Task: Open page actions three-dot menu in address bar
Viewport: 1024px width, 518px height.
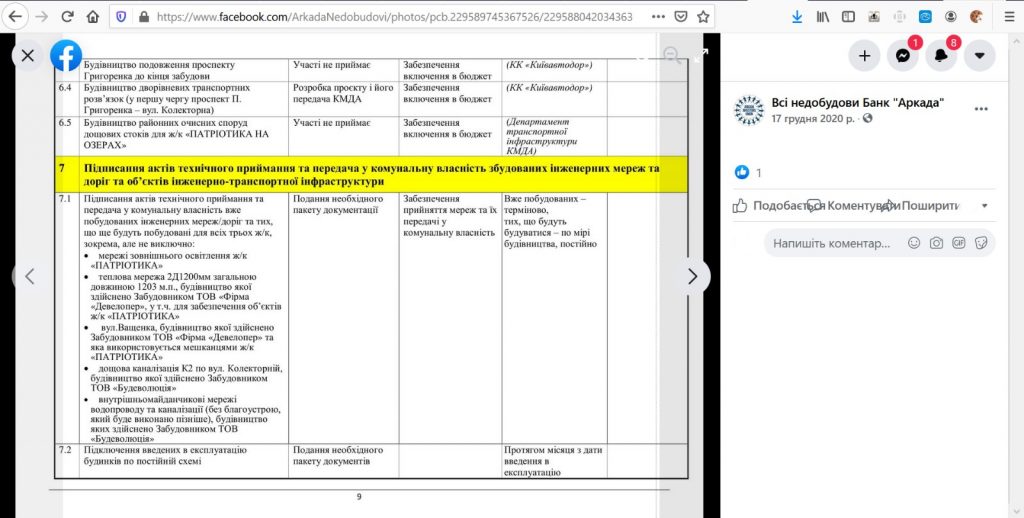Action: 658,16
